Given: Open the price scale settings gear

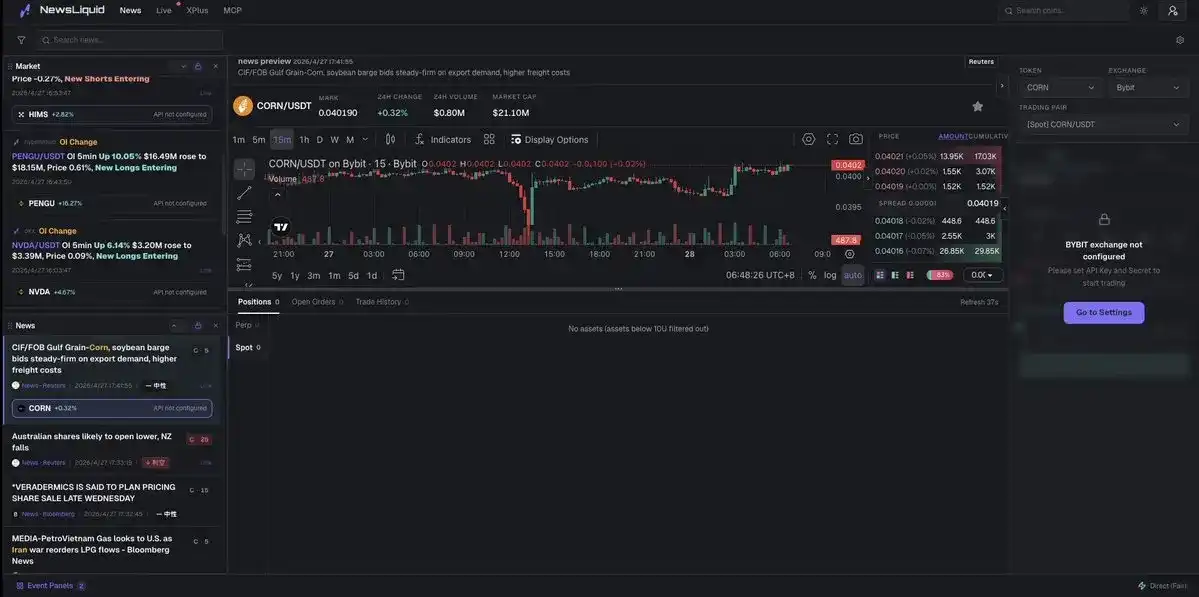Looking at the screenshot, I should (850, 254).
